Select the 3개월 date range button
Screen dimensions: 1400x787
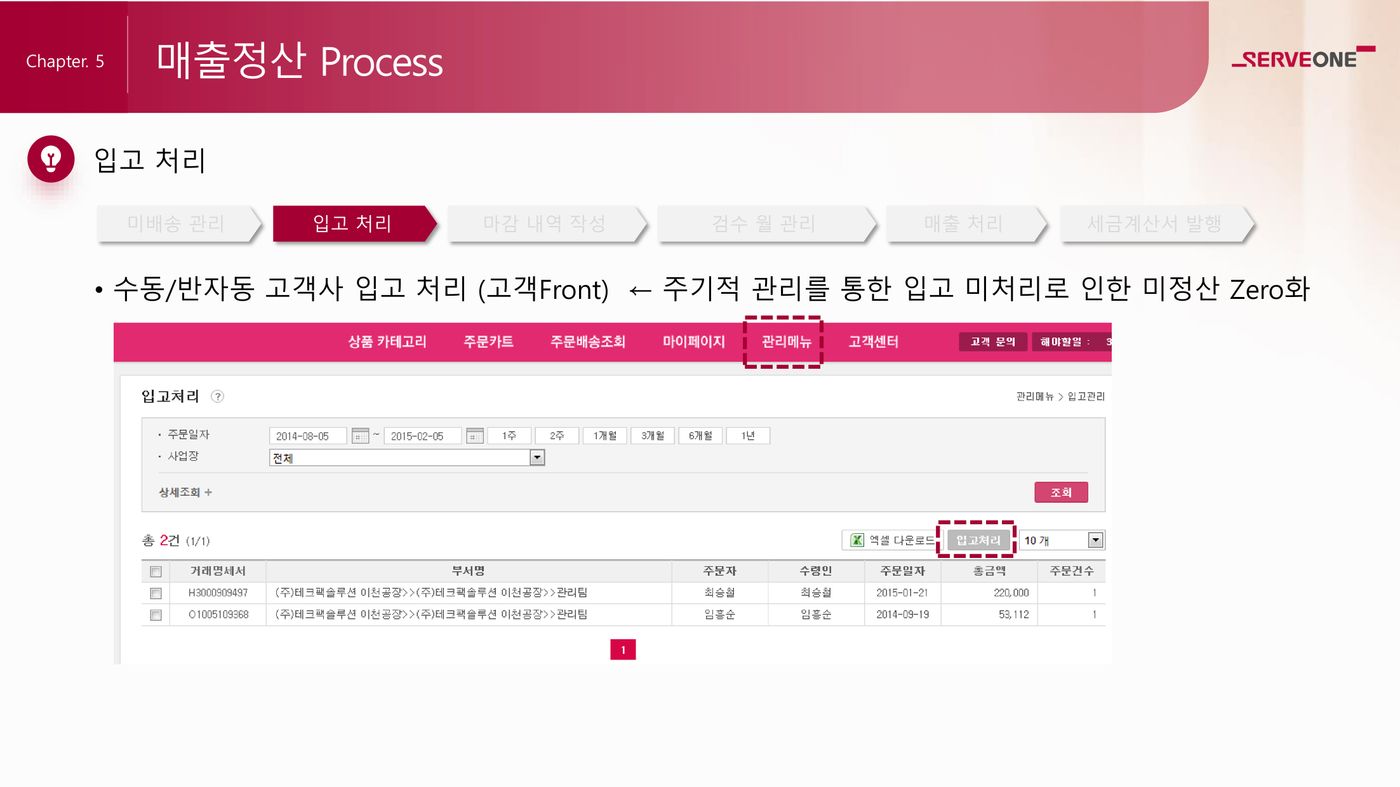pos(653,436)
